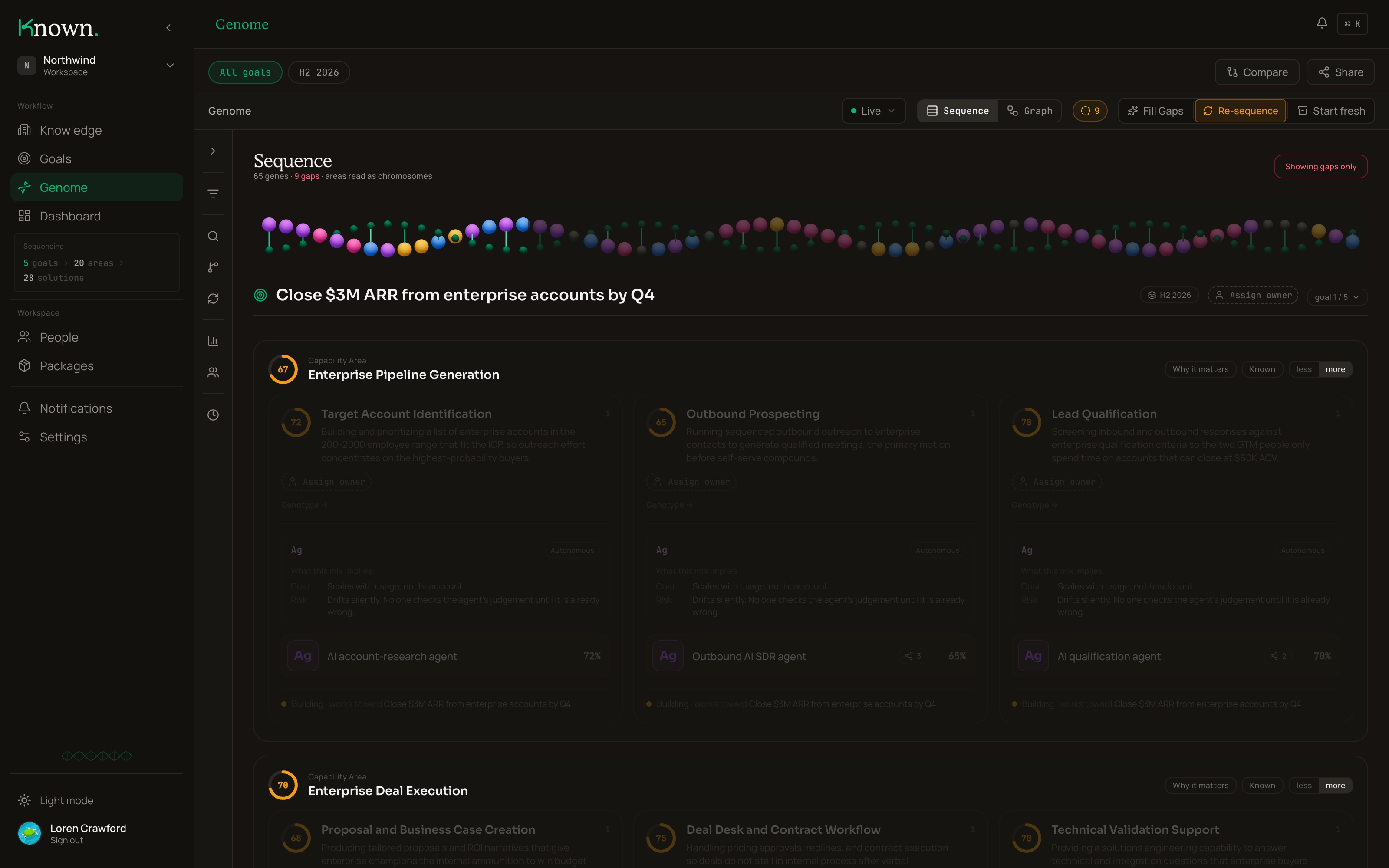Assign owner to Target Account Identification

pyautogui.click(x=326, y=482)
